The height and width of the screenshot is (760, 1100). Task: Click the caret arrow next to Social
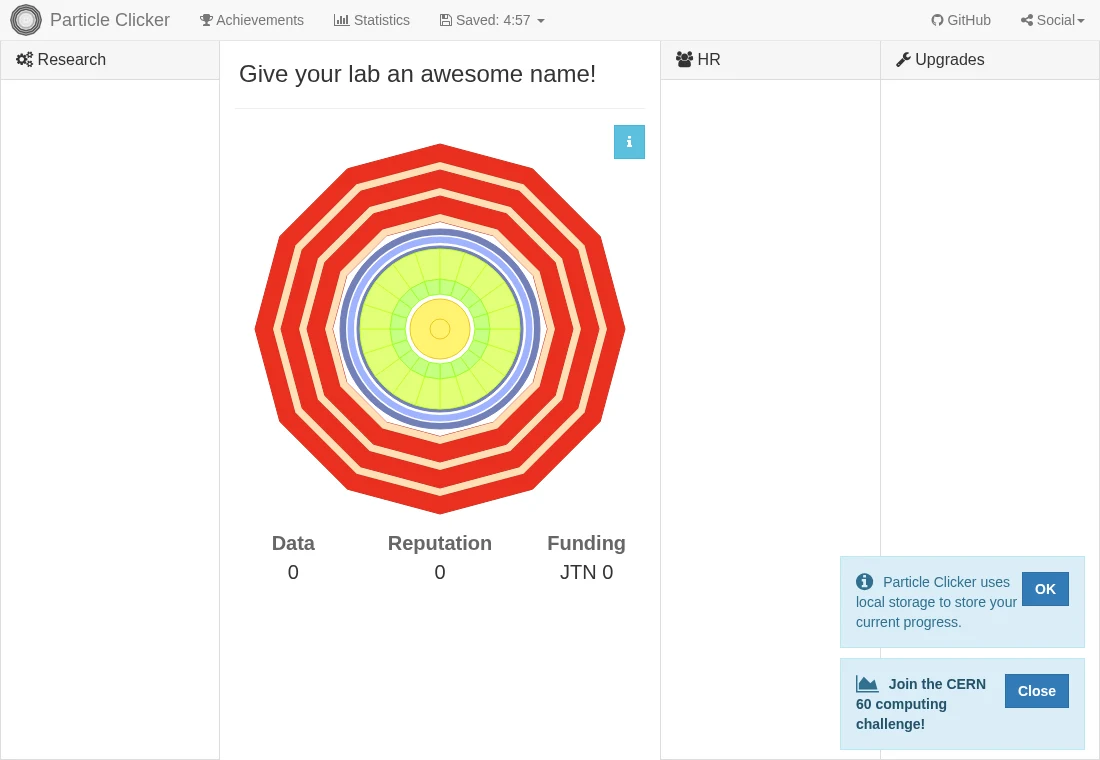click(1081, 21)
